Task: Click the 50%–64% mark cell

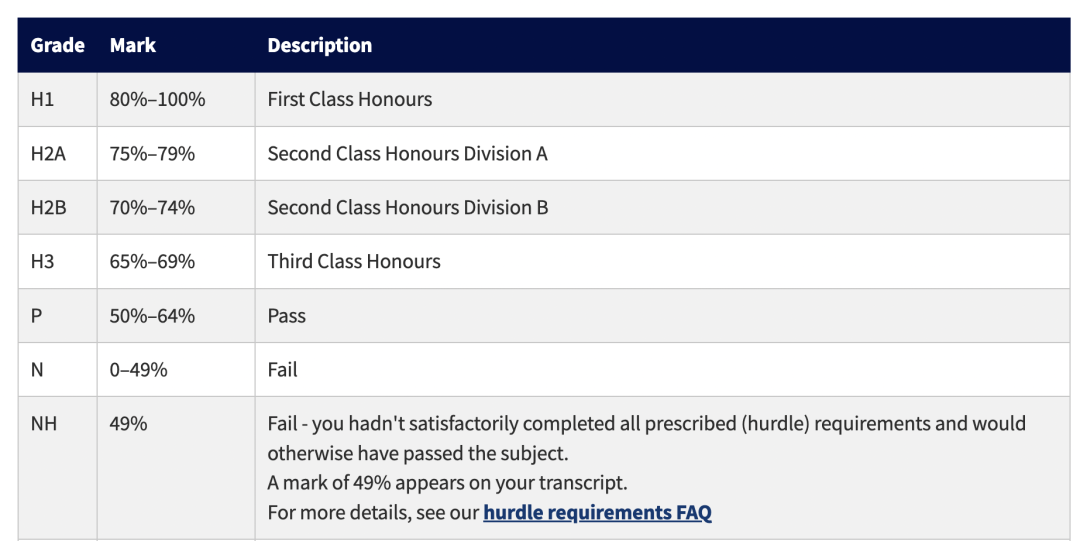Action: (176, 316)
